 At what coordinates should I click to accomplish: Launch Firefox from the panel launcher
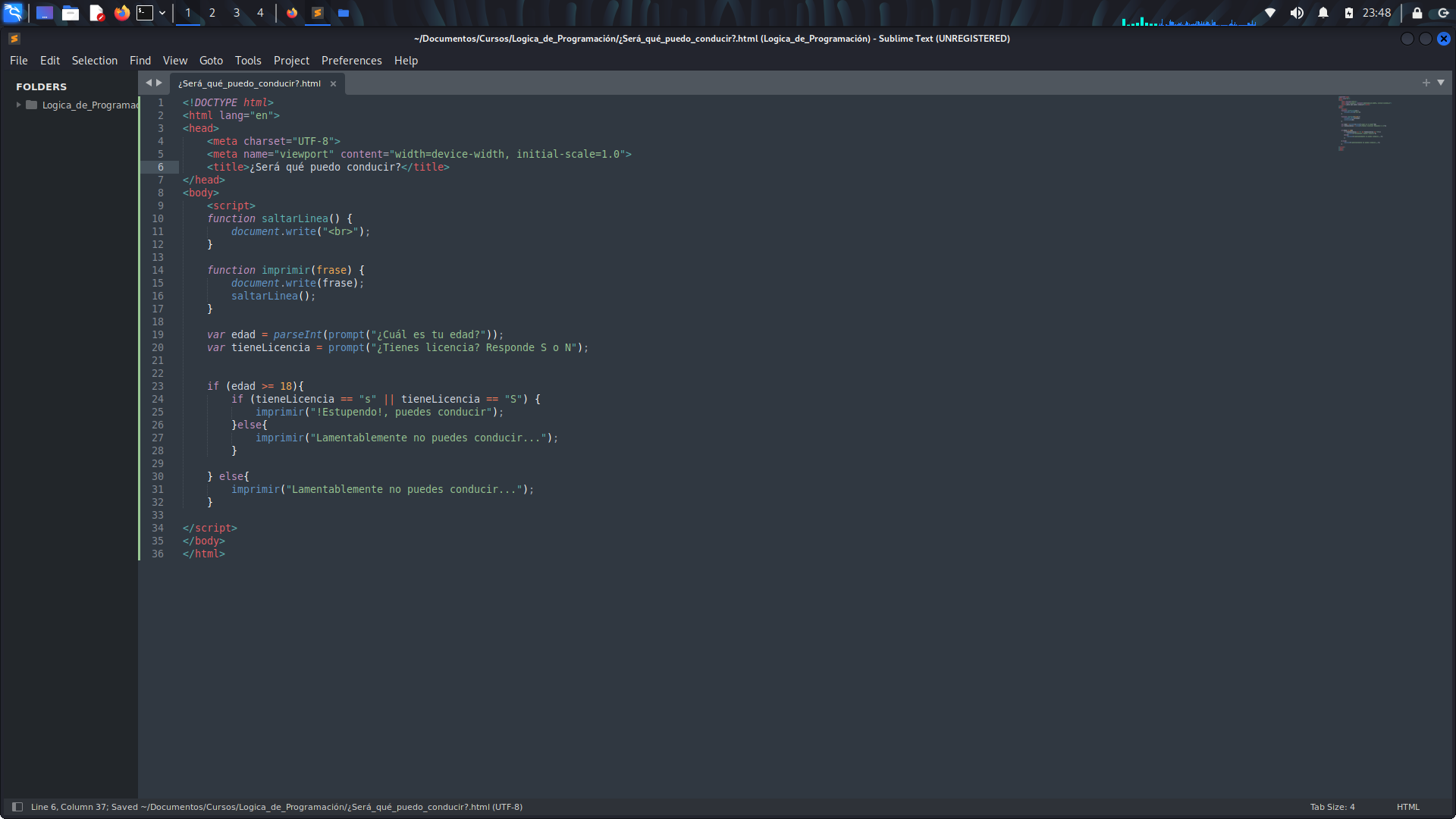[121, 13]
